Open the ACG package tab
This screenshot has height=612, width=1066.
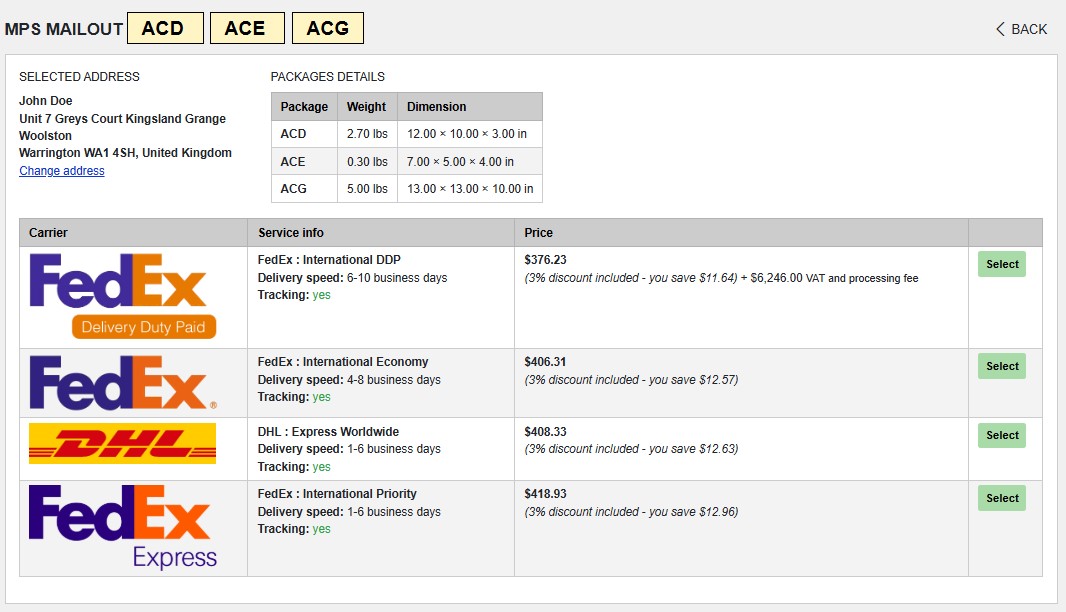point(327,28)
